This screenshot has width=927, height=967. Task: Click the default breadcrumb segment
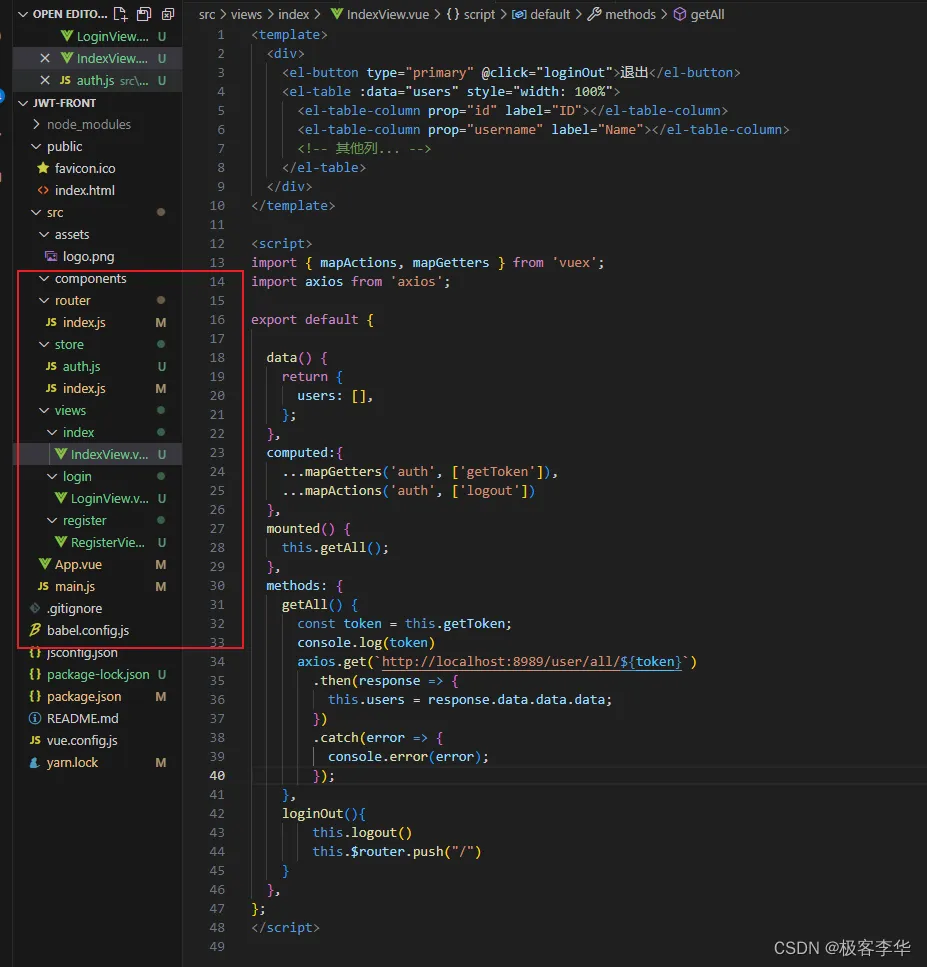(550, 14)
